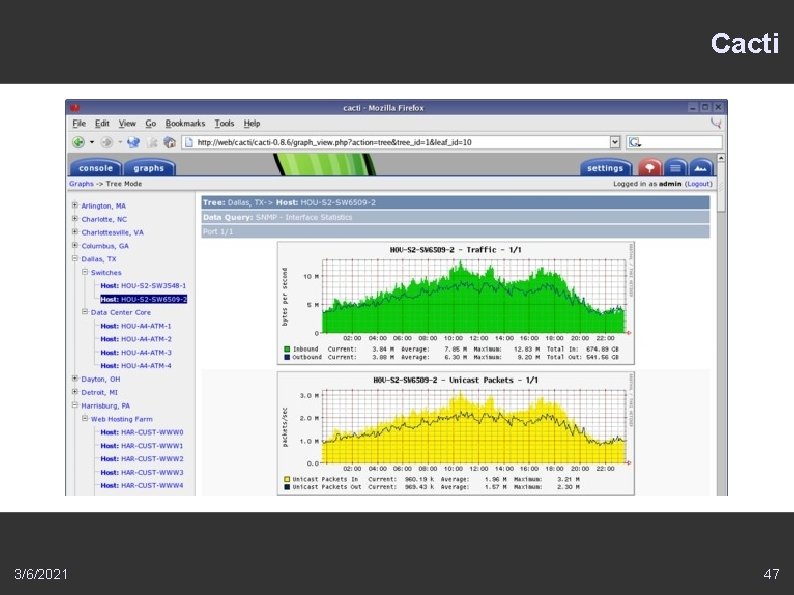Image resolution: width=794 pixels, height=595 pixels.
Task: Open the settings tab
Action: (605, 168)
